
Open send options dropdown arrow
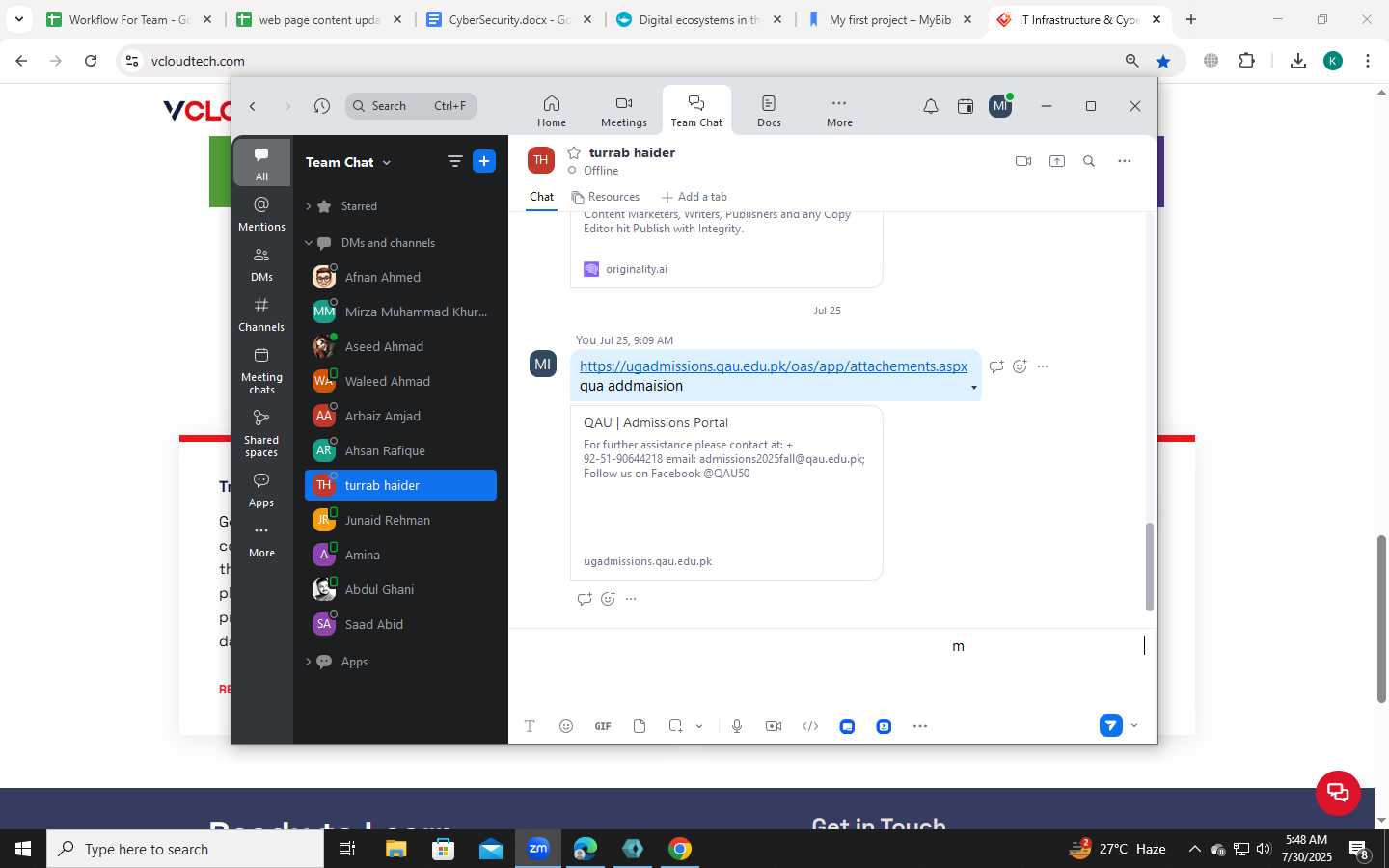click(1134, 725)
